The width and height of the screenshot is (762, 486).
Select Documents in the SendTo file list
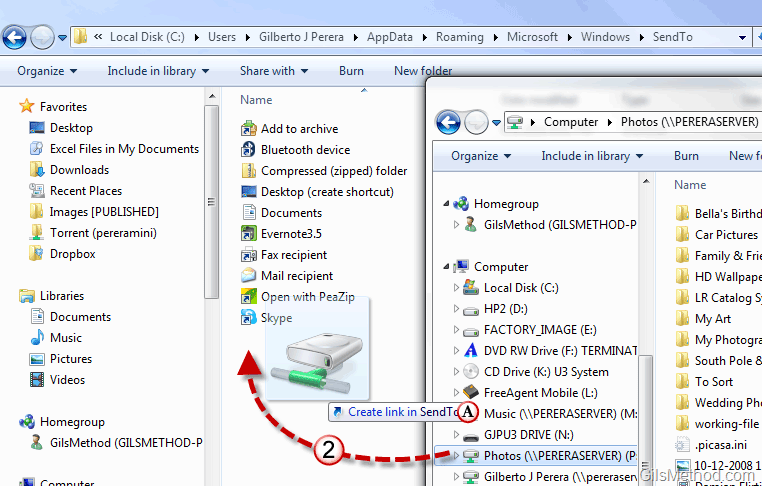tap(281, 212)
